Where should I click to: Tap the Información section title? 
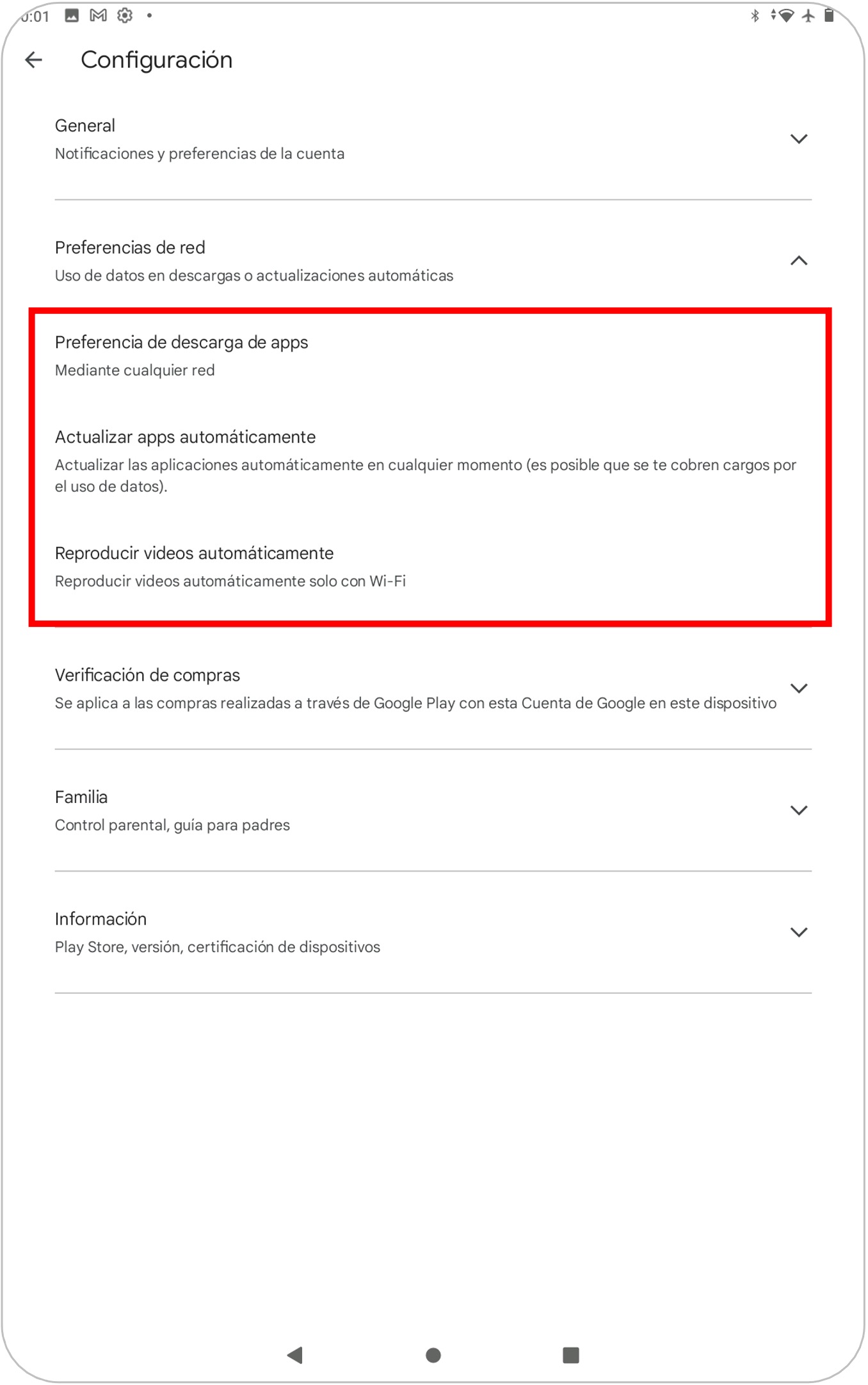tap(100, 919)
